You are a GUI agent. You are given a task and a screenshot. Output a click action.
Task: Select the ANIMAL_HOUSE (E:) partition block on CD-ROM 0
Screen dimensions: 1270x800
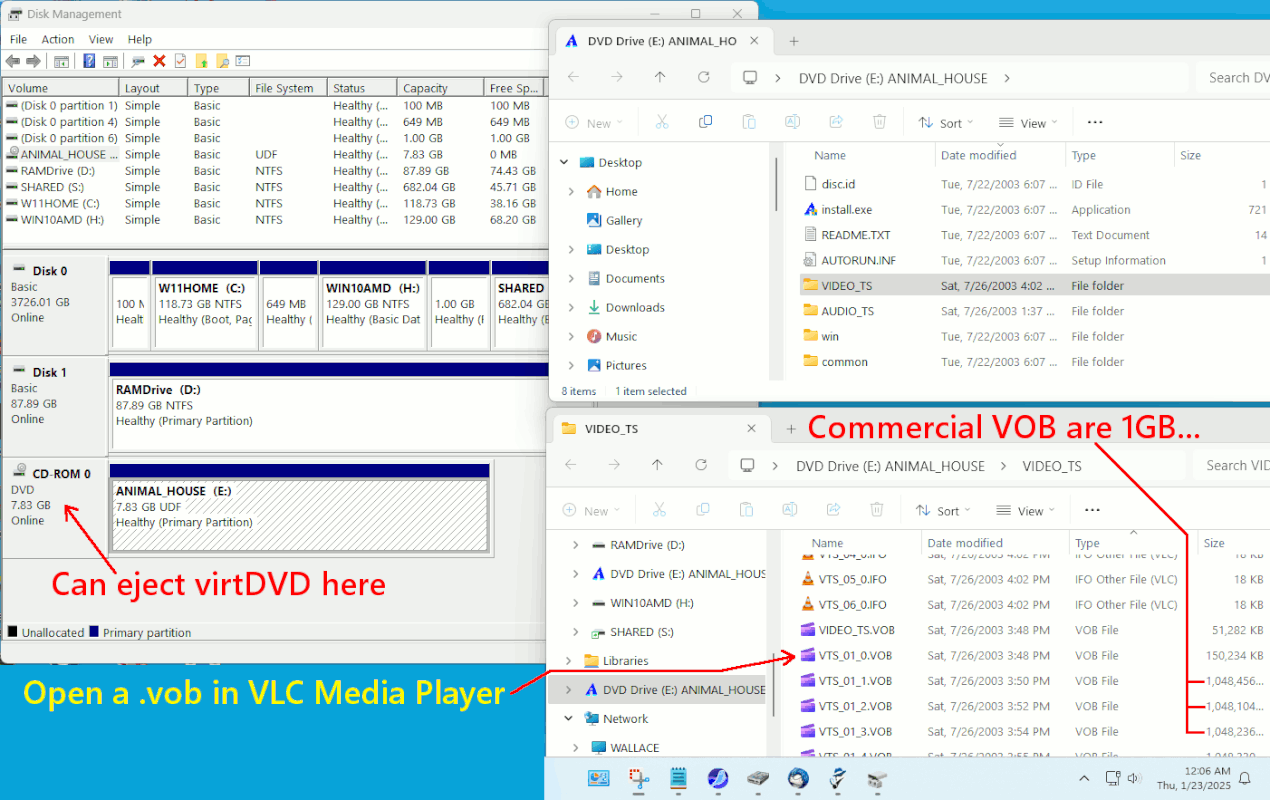point(299,514)
